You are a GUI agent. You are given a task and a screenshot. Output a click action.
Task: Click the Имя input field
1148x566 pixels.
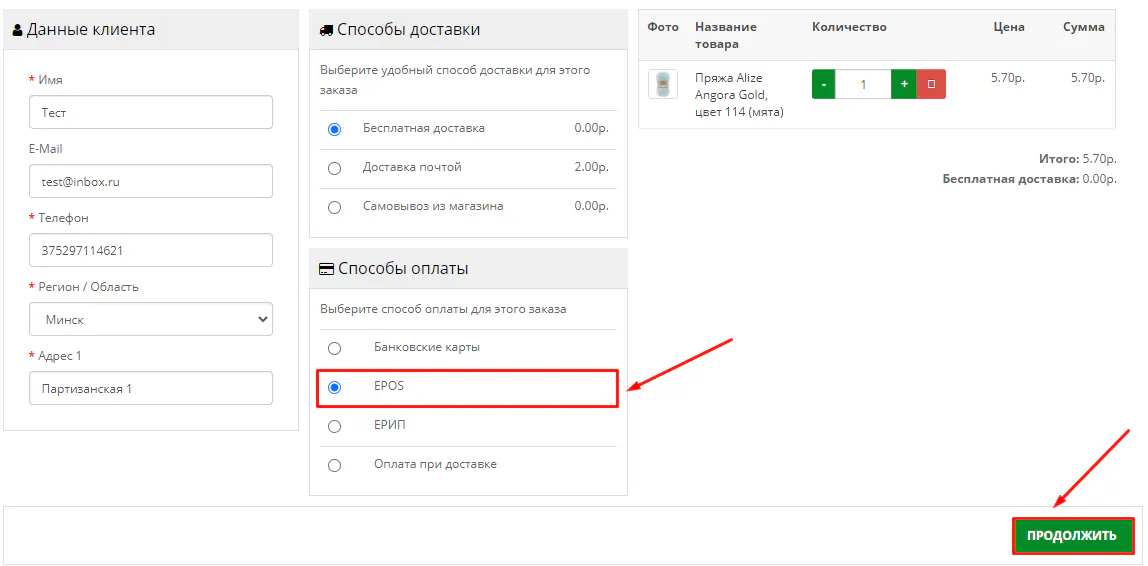point(151,113)
